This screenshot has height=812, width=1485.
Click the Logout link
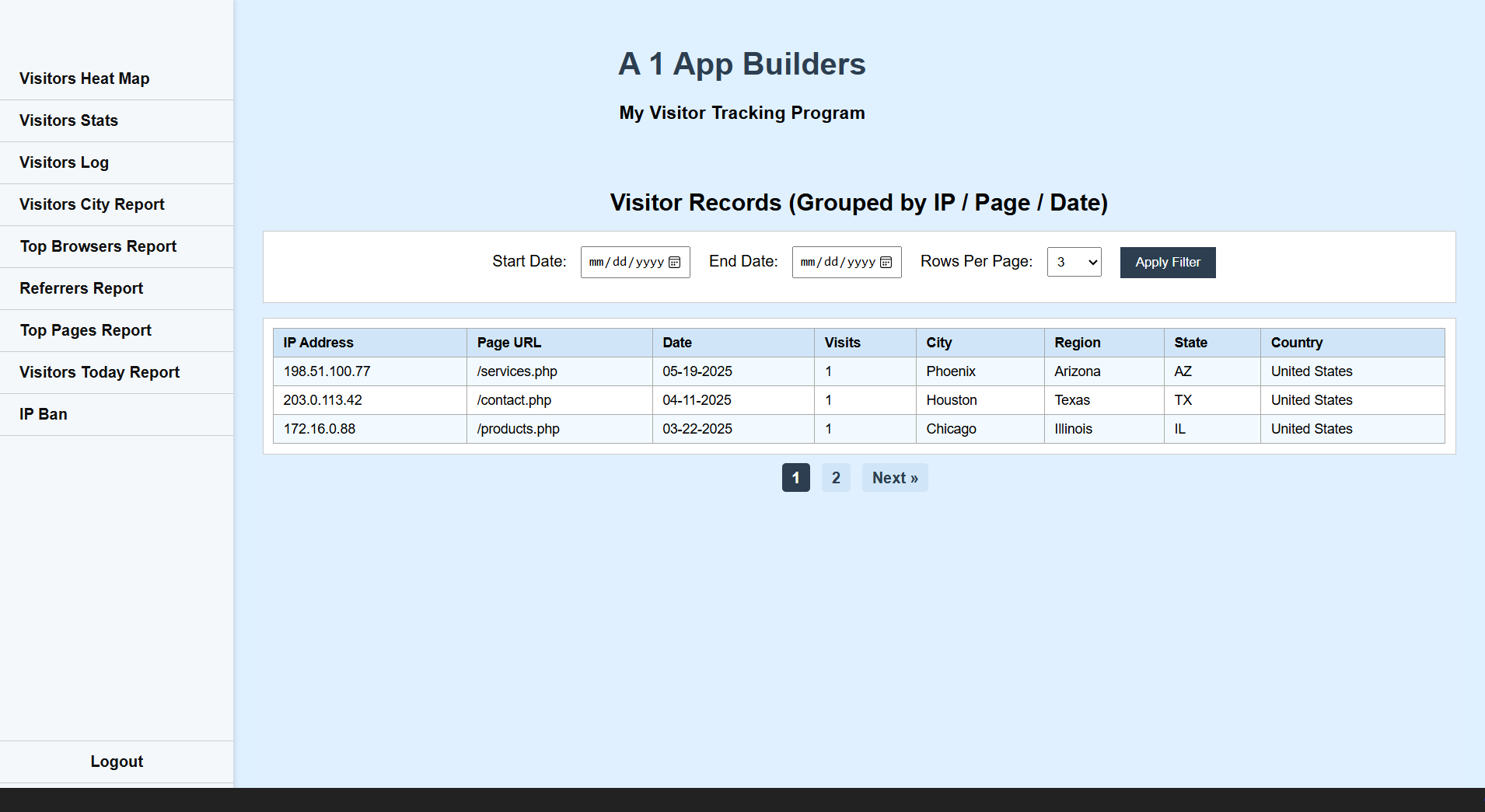coord(117,761)
